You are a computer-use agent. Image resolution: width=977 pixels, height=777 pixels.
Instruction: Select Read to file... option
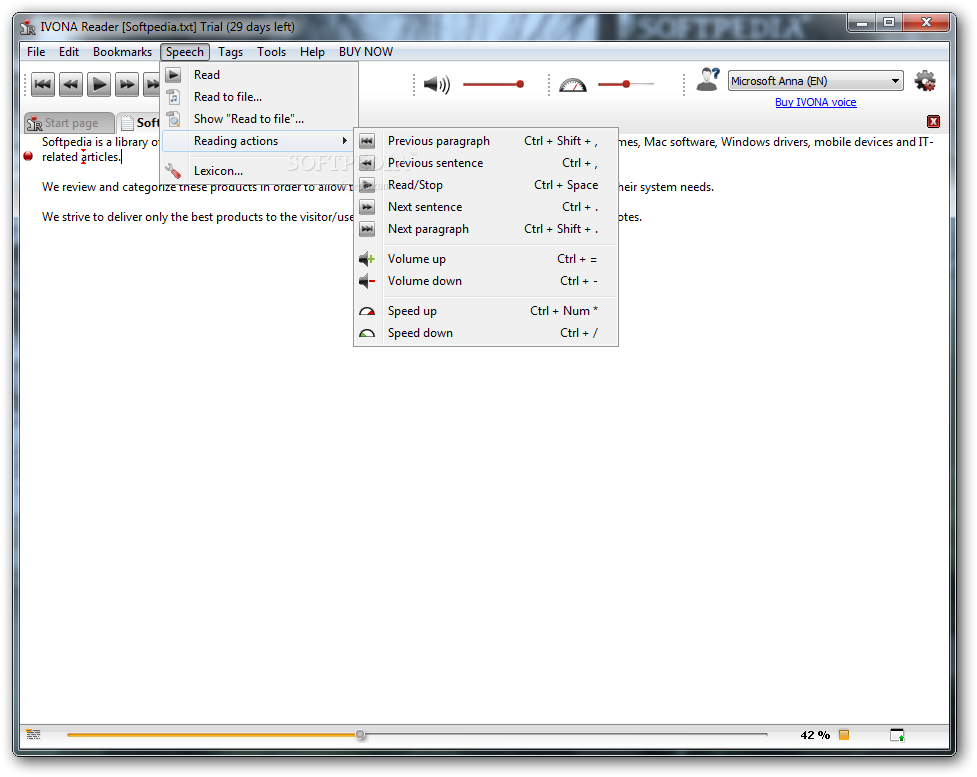pos(259,97)
